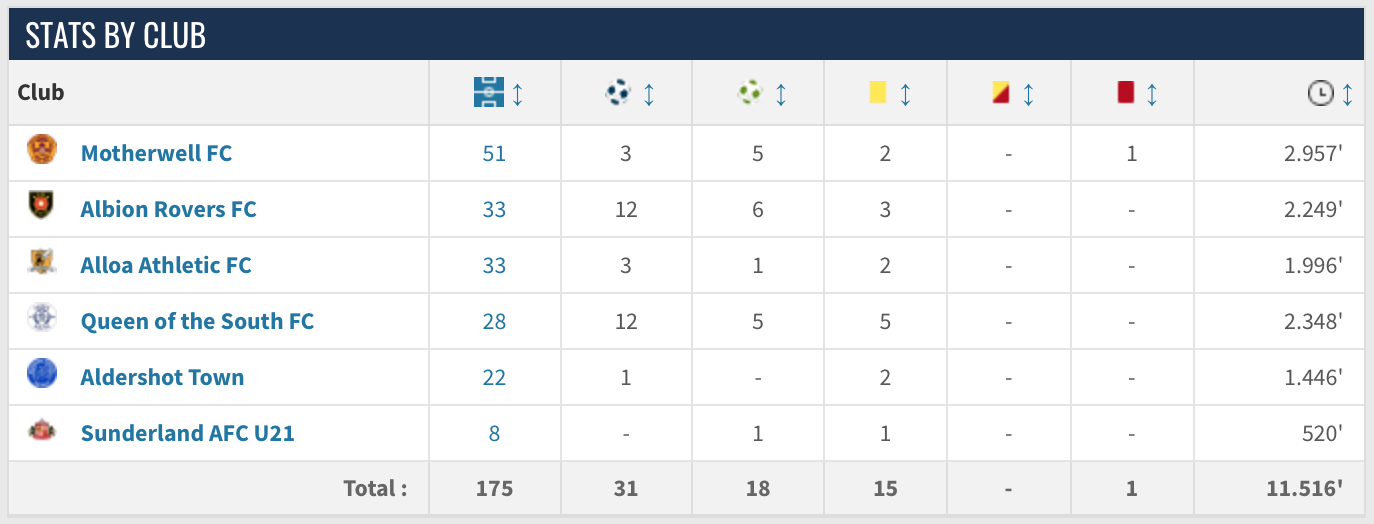Sort by assists green ball icon
Viewport: 1374px width, 524px height.
coord(751,93)
